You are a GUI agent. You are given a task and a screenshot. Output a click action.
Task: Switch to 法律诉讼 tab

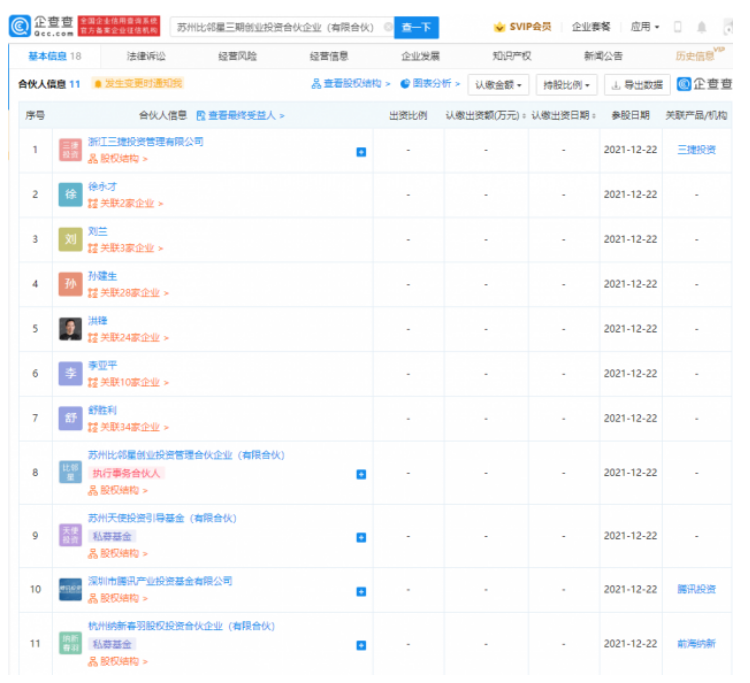click(146, 56)
